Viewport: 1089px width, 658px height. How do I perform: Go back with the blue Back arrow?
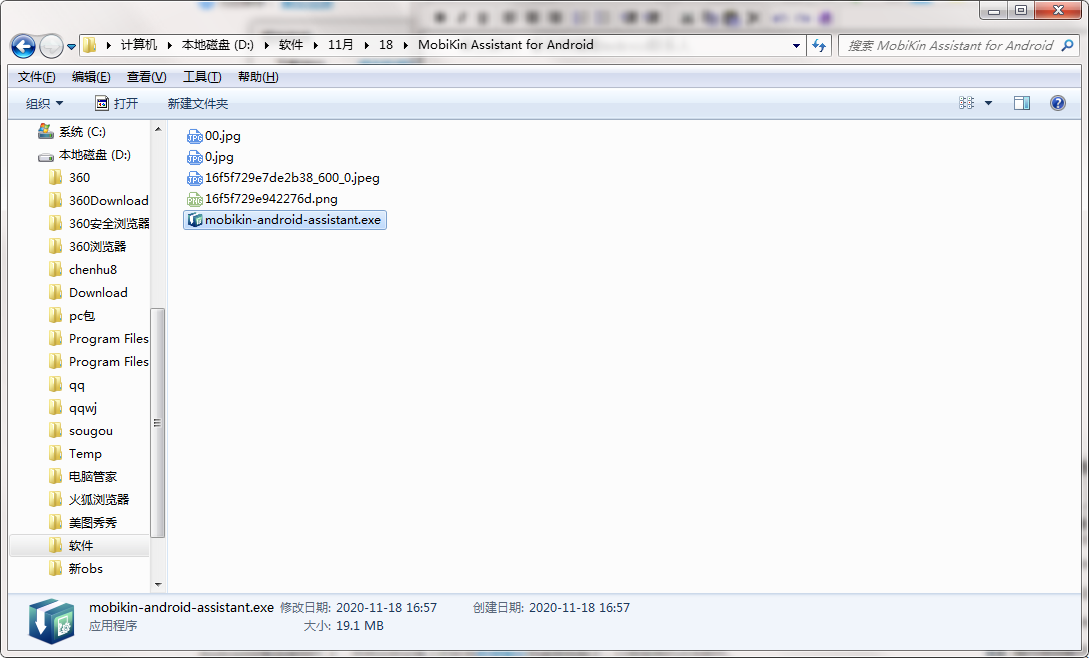pos(23,47)
